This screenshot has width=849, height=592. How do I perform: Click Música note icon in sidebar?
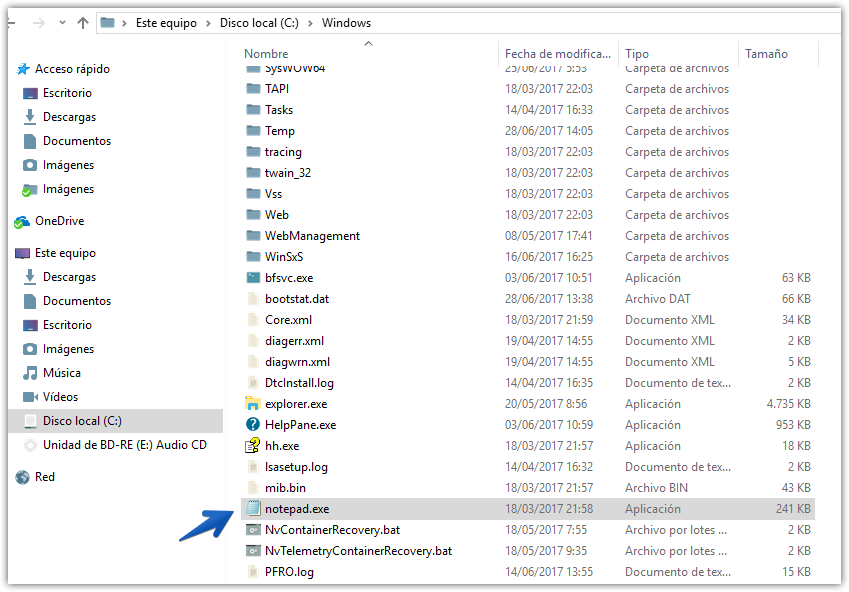click(30, 373)
